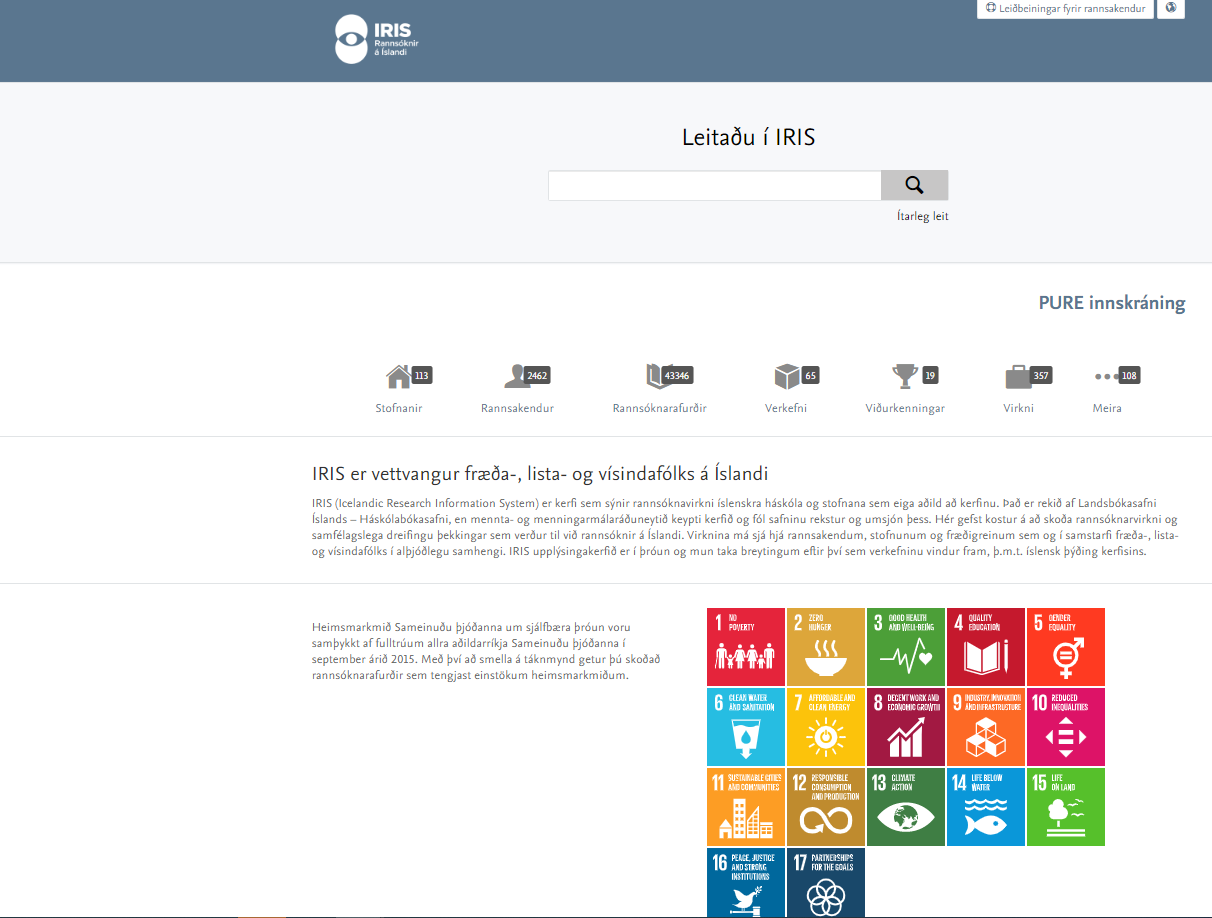The width and height of the screenshot is (1212, 918).
Task: Open the globe language selector
Action: tap(1170, 8)
